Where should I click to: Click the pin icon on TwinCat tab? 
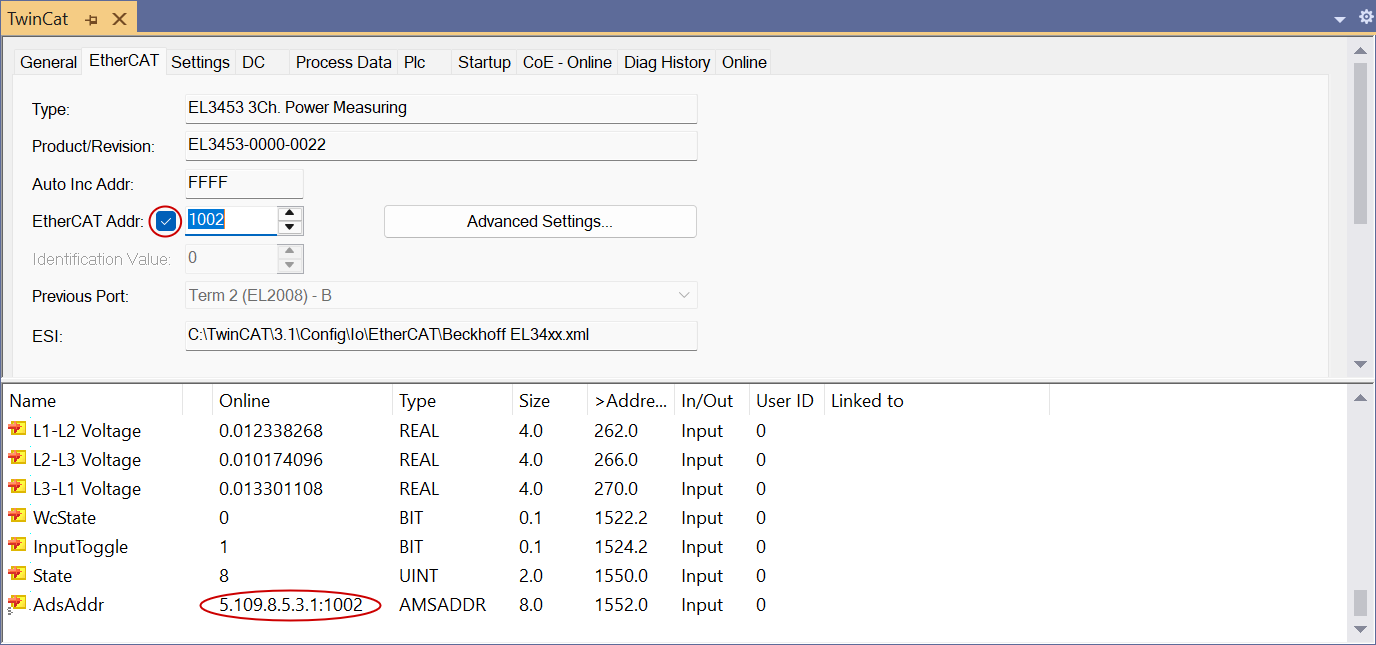[92, 19]
